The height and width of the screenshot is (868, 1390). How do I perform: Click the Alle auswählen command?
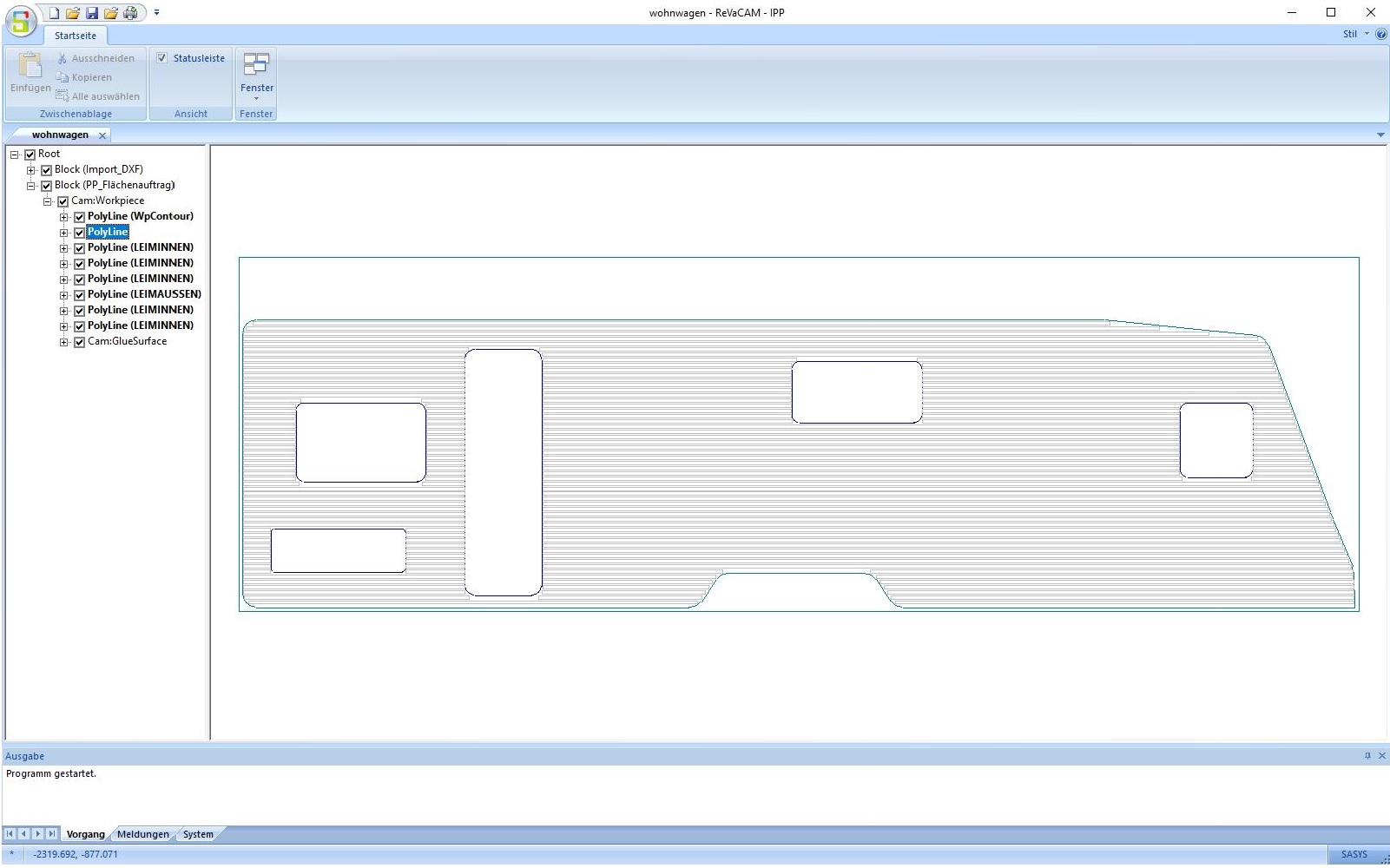(x=98, y=96)
